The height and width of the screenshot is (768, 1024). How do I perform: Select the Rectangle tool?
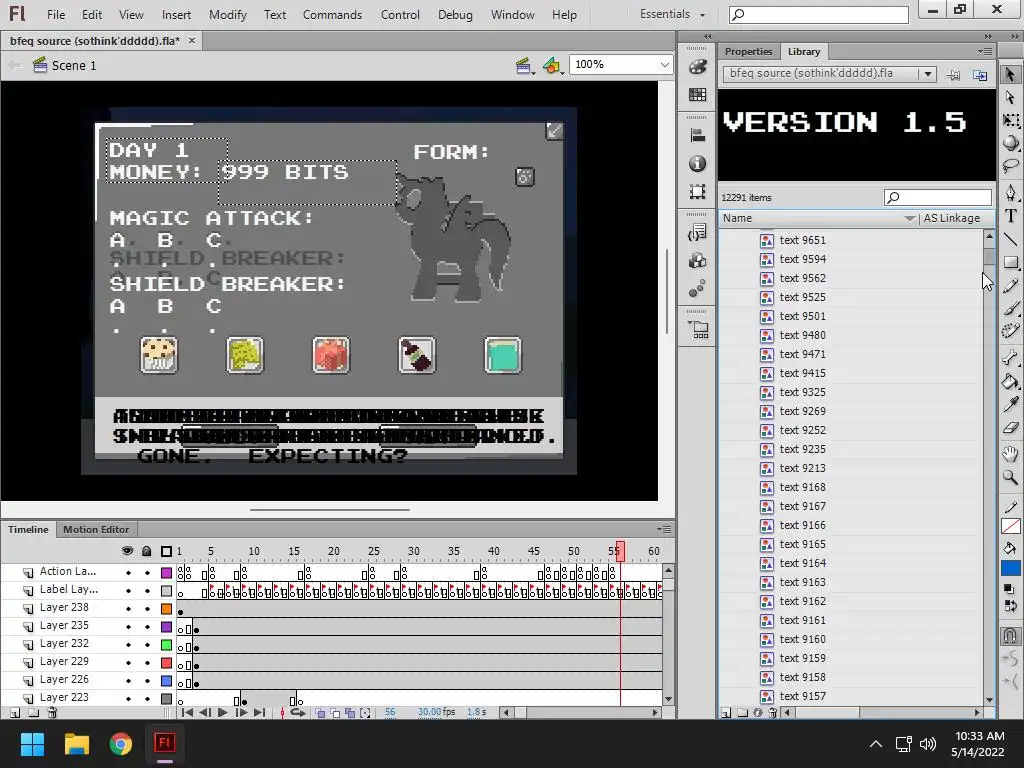[1010, 263]
